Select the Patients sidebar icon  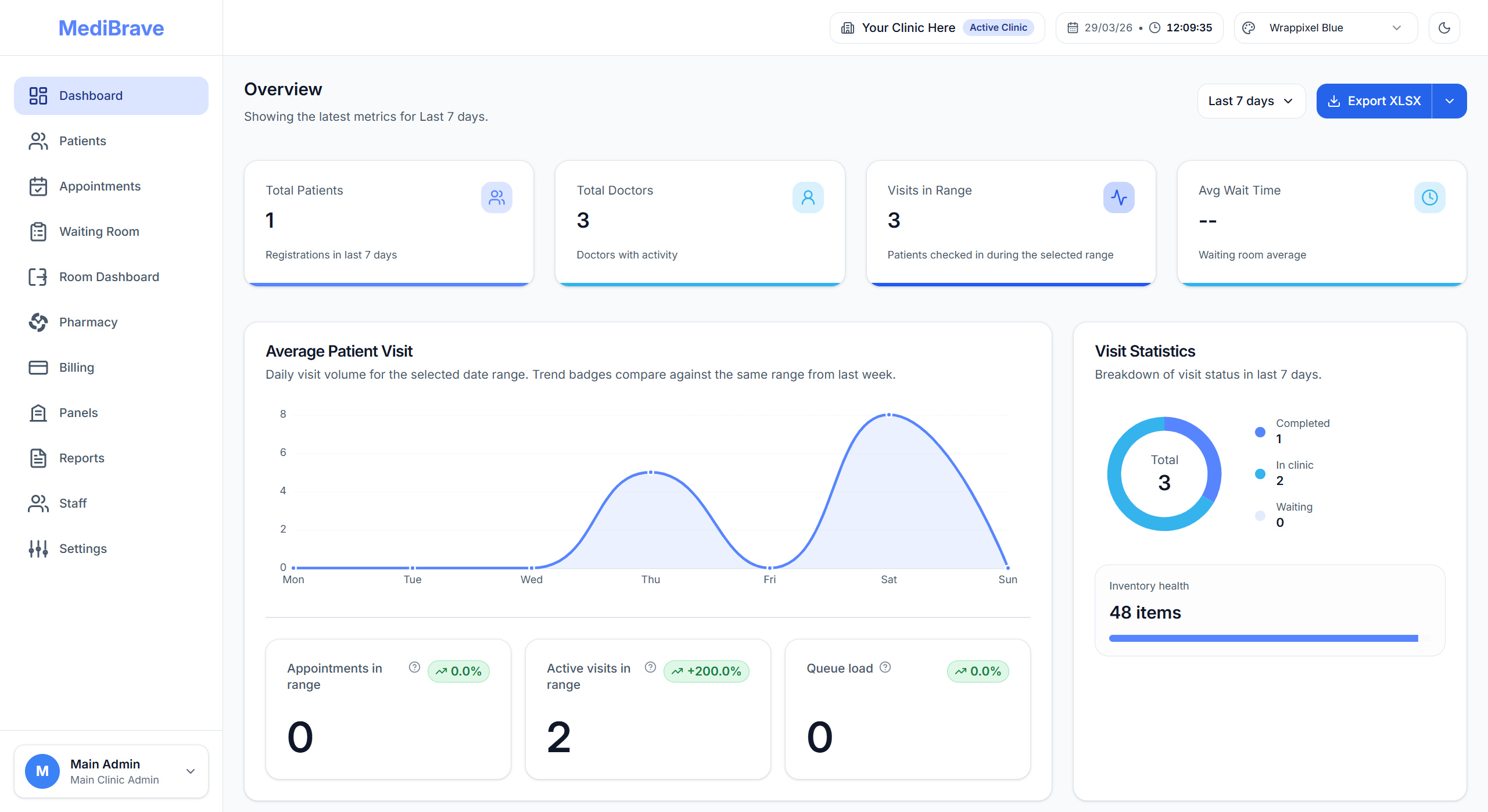38,141
